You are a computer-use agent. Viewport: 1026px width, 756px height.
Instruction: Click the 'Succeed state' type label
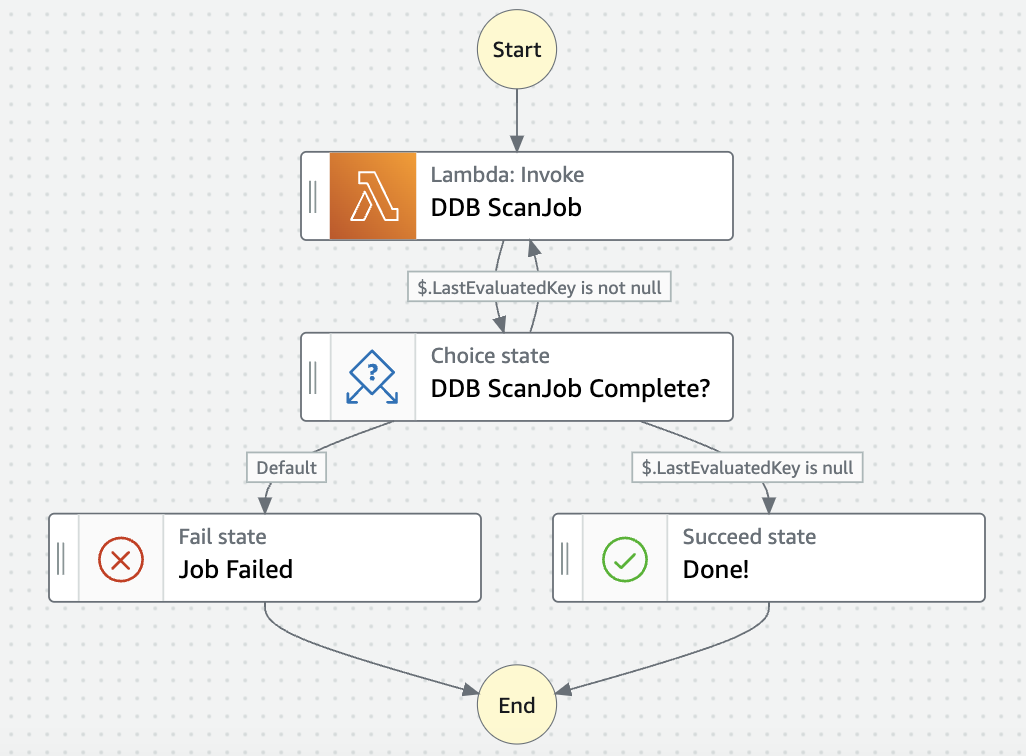pos(749,537)
